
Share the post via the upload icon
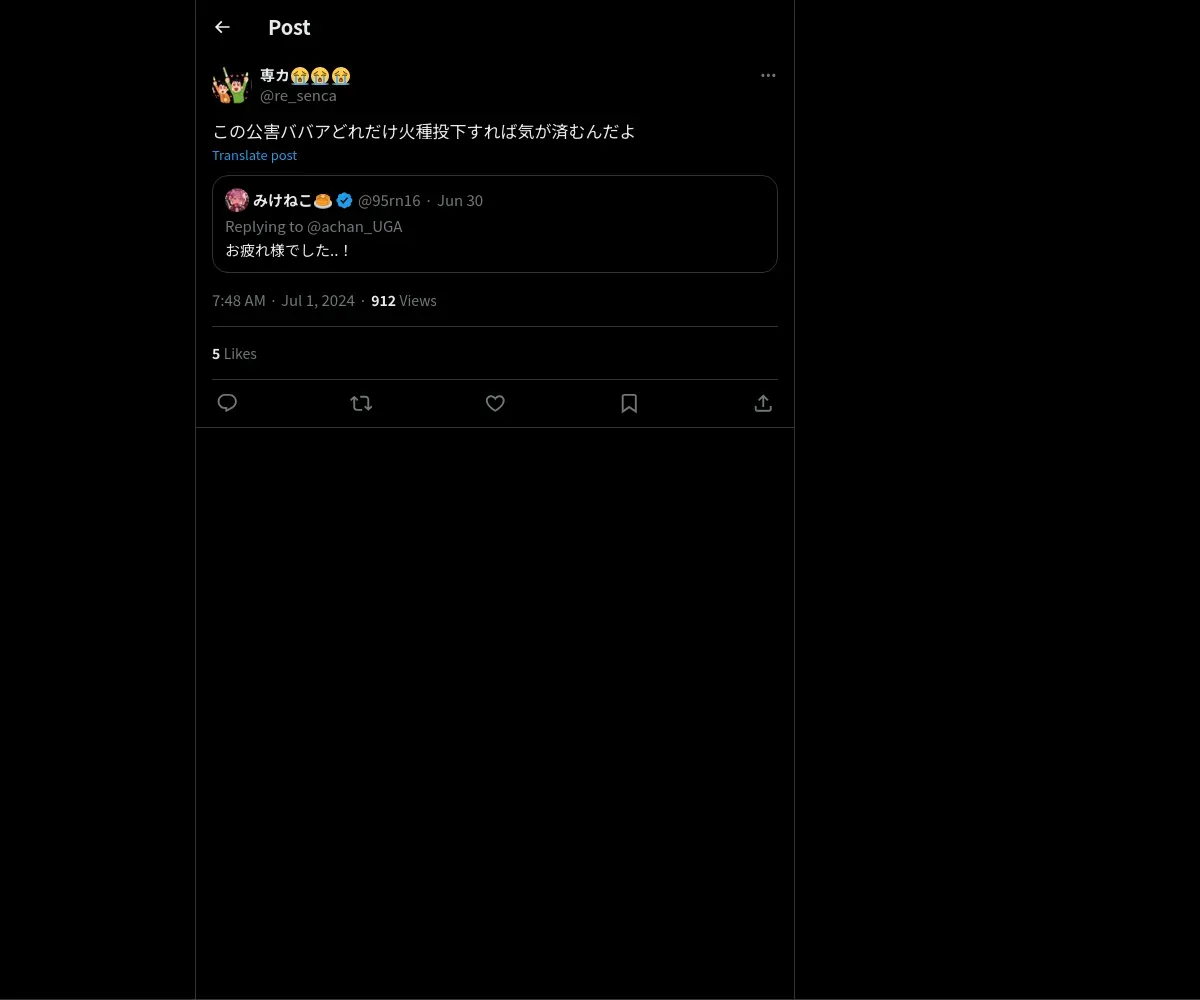coord(763,403)
